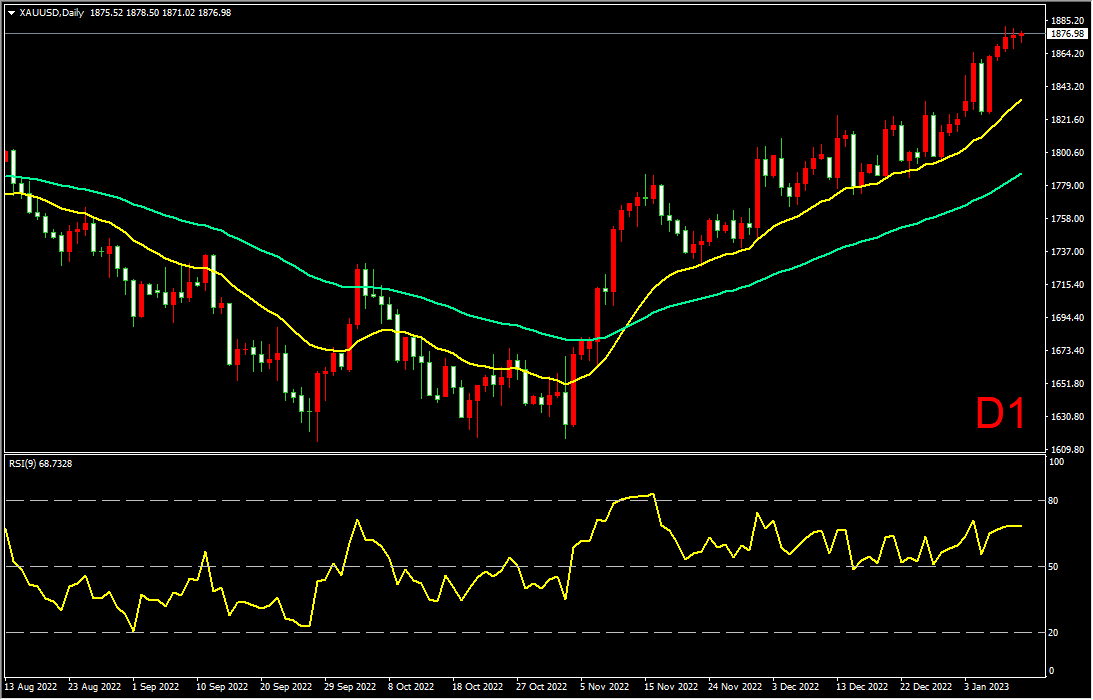
Task: Click the red D1 timeframe label
Action: (1000, 414)
